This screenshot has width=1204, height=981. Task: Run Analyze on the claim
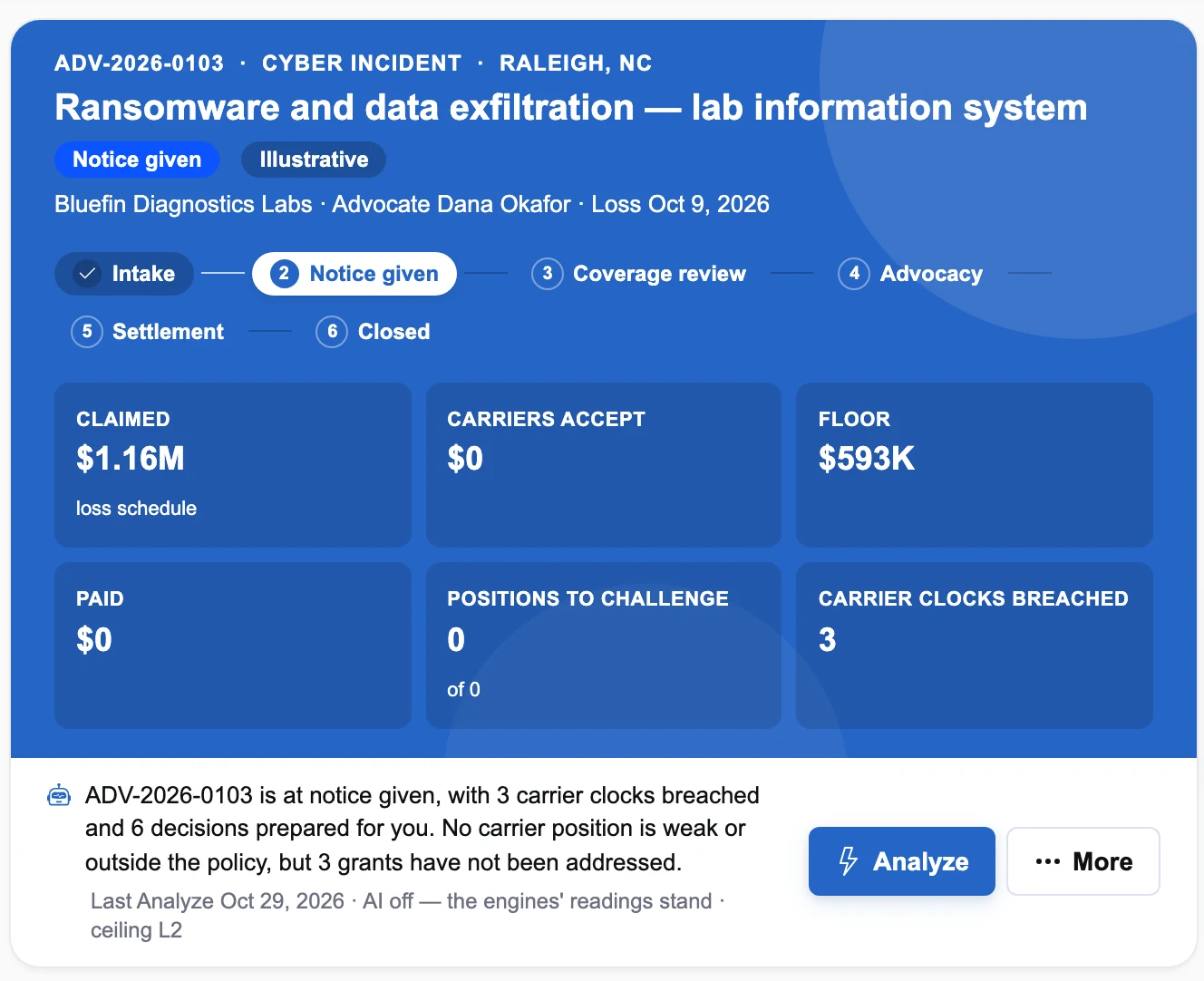pos(902,861)
